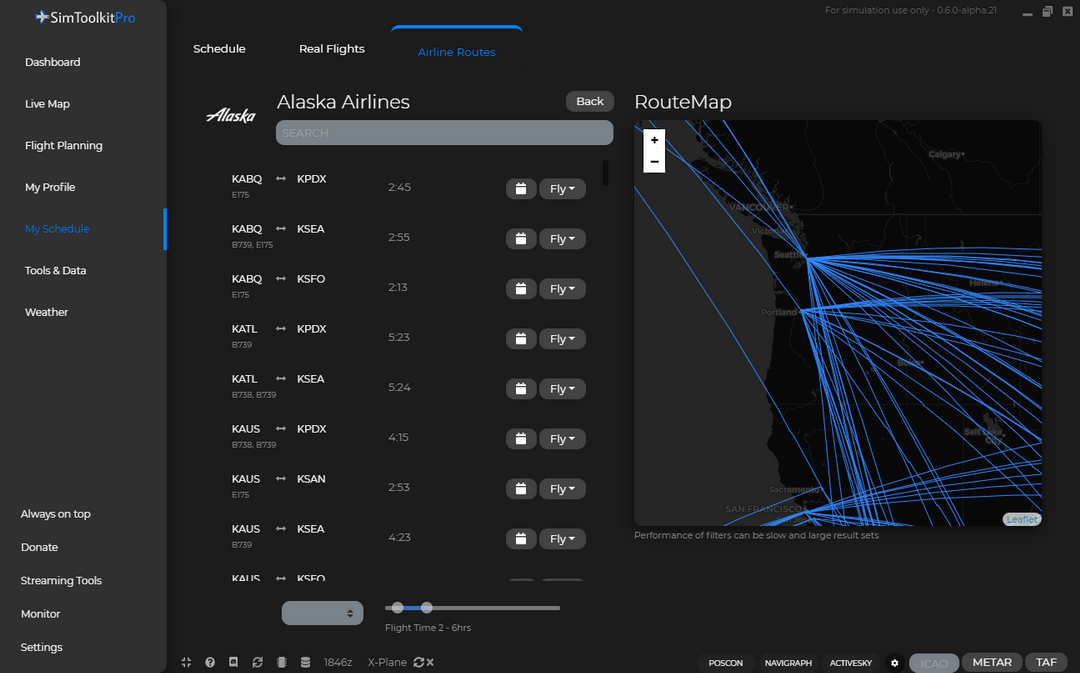Click the database icon in the status bar
Screen dimensions: 1080x673
pyautogui.click(x=305, y=662)
